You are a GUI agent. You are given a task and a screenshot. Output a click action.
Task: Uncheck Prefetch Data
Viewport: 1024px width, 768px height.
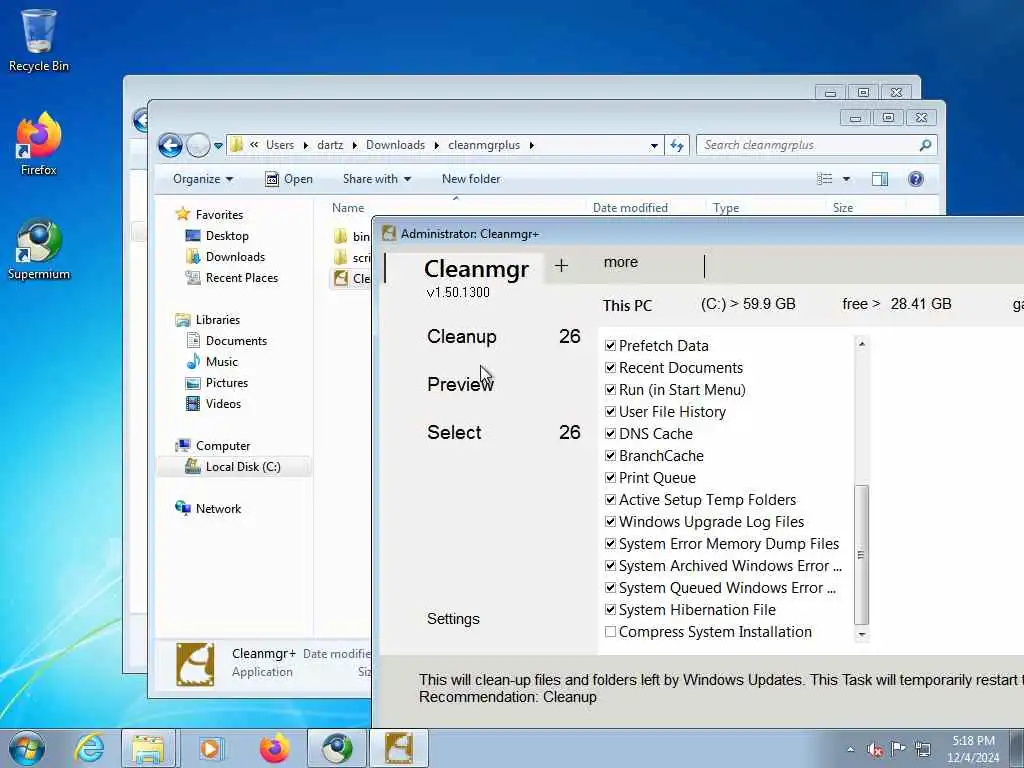point(610,345)
